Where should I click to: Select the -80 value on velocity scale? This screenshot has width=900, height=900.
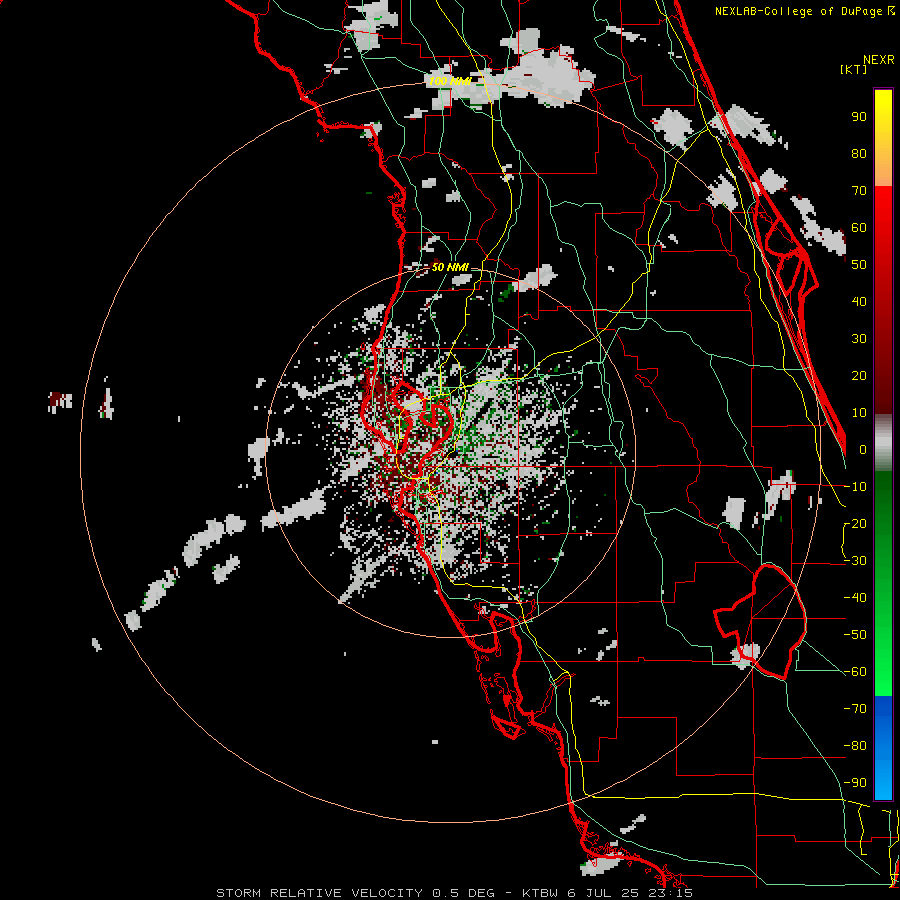[855, 746]
